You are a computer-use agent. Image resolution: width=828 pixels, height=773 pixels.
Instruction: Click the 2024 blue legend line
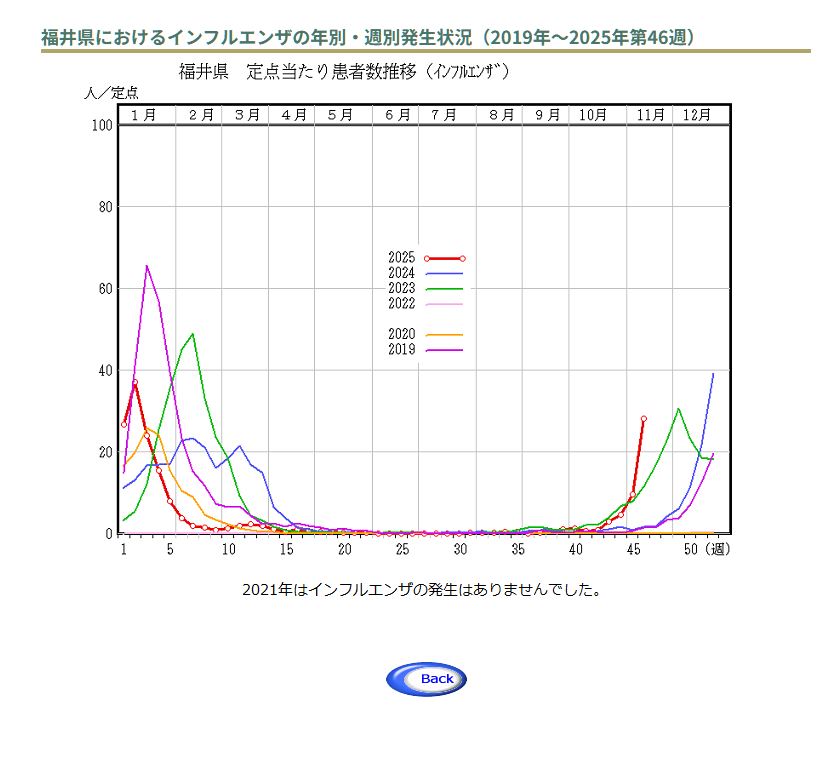(444, 273)
